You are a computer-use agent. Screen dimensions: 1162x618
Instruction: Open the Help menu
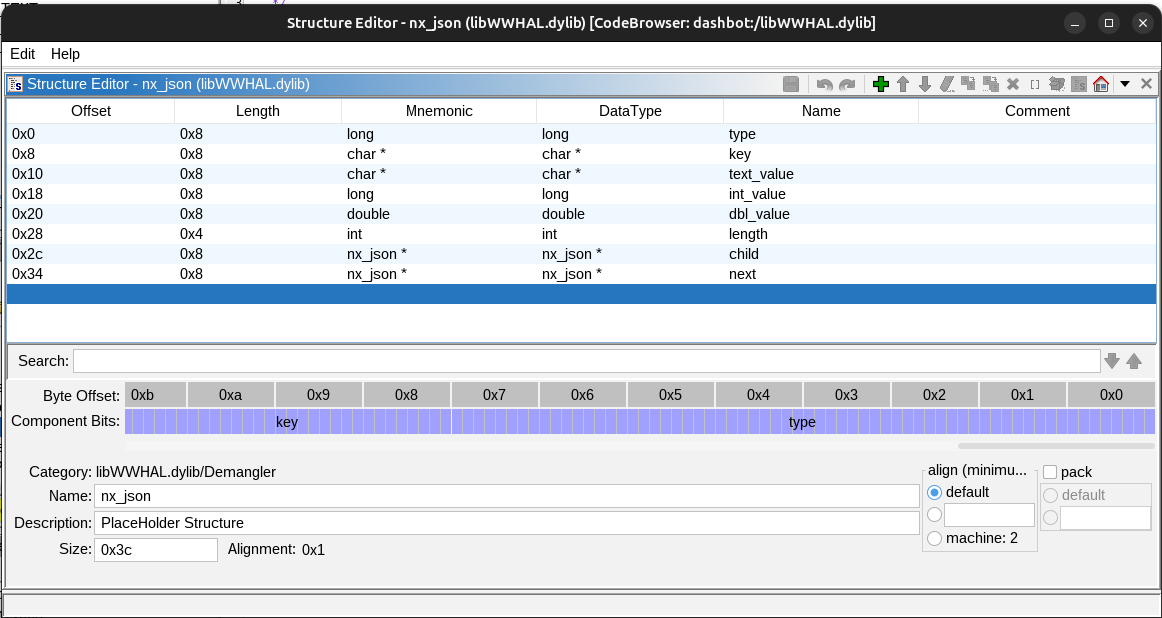coord(65,54)
